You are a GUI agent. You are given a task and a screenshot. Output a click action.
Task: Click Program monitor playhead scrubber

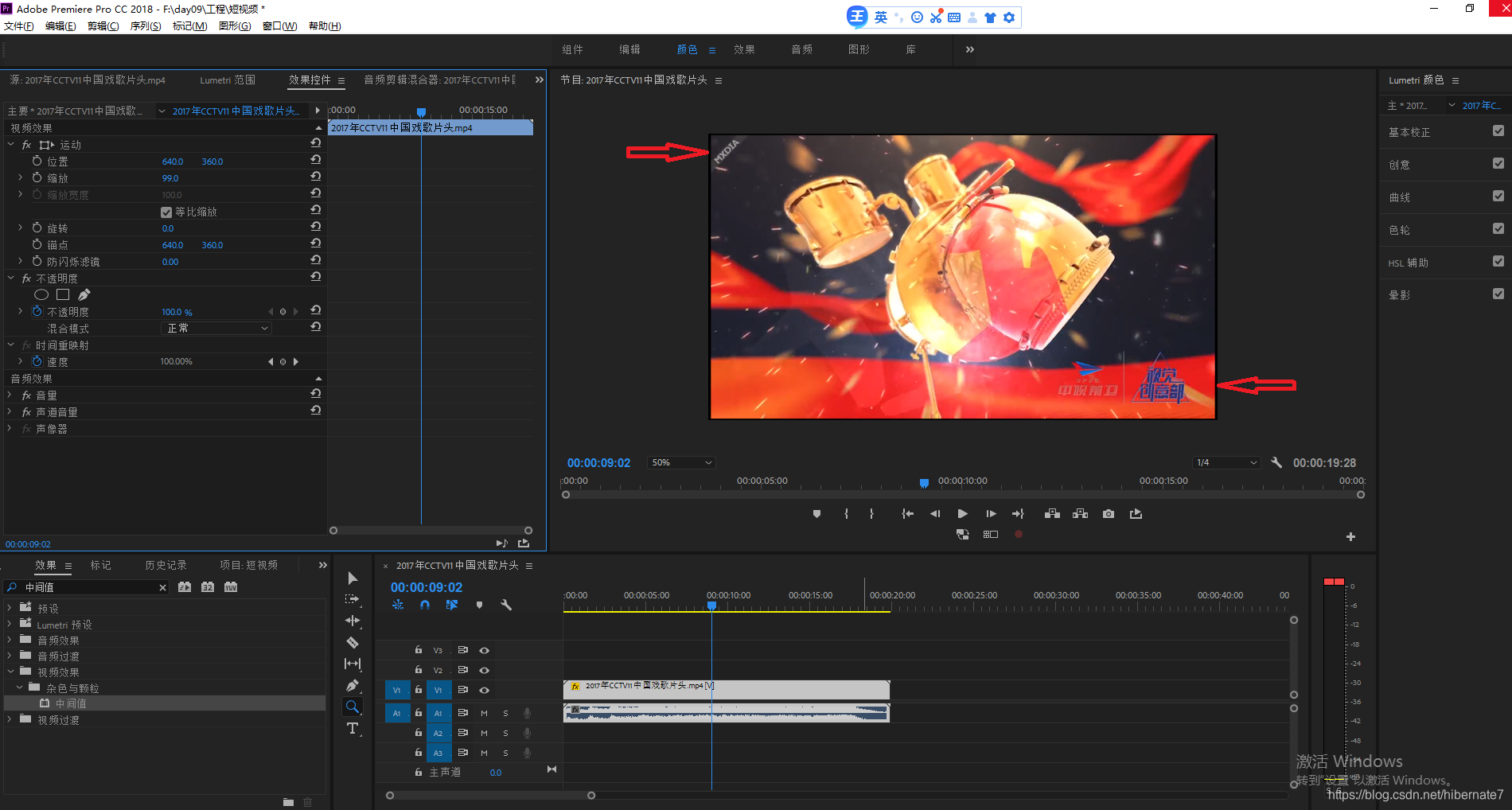coord(924,483)
